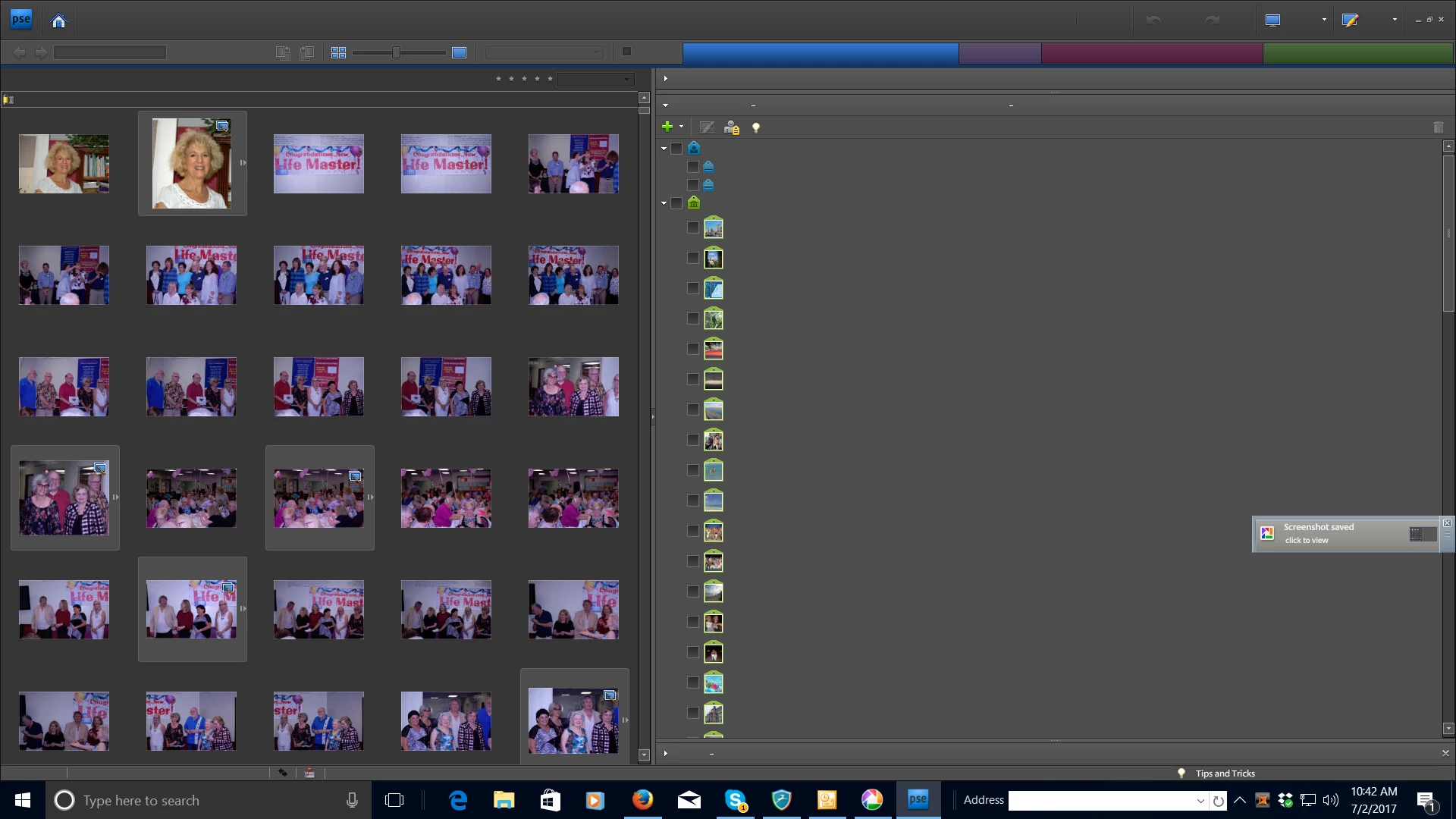Viewport: 1456px width, 819px height.
Task: Collapse the People tag category triangle
Action: tap(664, 149)
